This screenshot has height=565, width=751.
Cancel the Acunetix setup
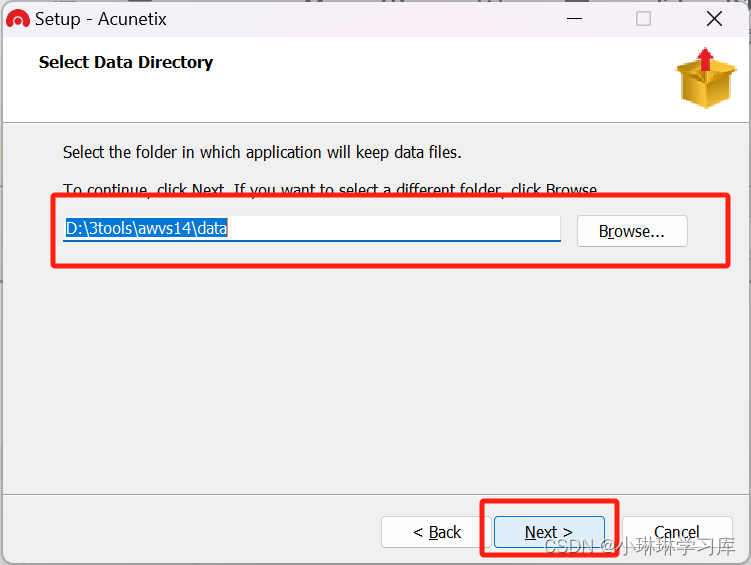(677, 532)
